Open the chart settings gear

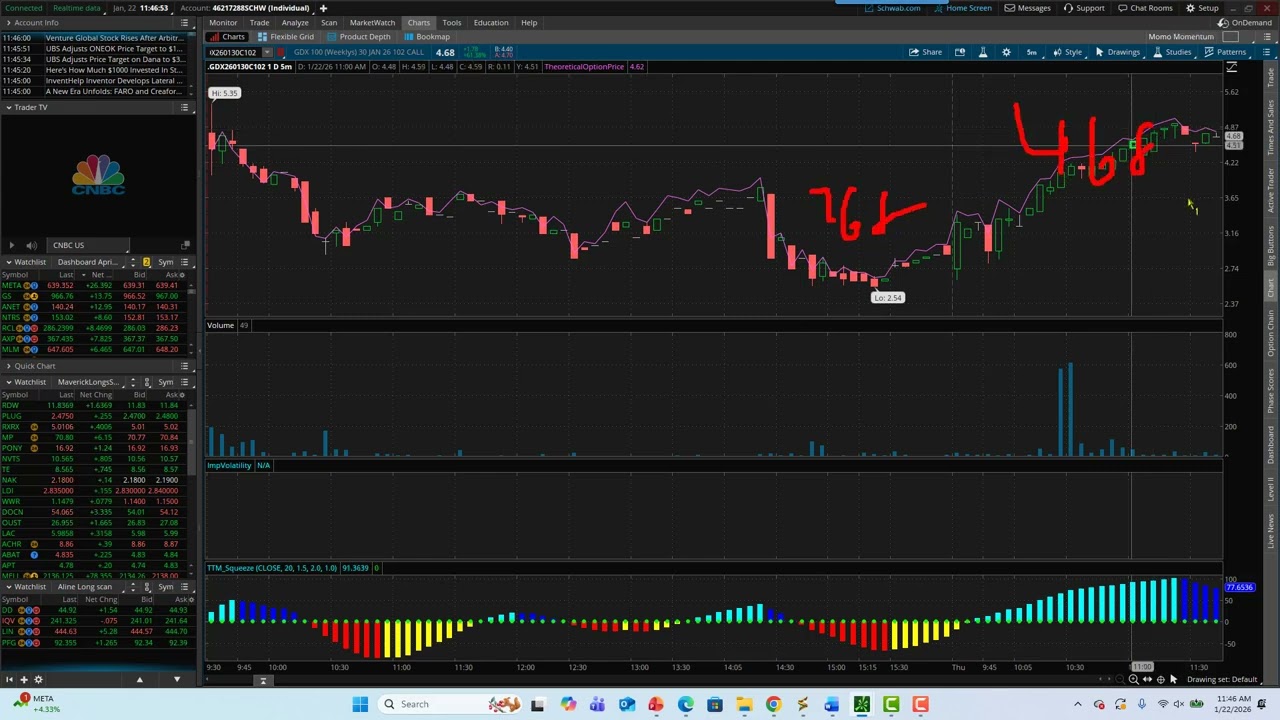1006,52
